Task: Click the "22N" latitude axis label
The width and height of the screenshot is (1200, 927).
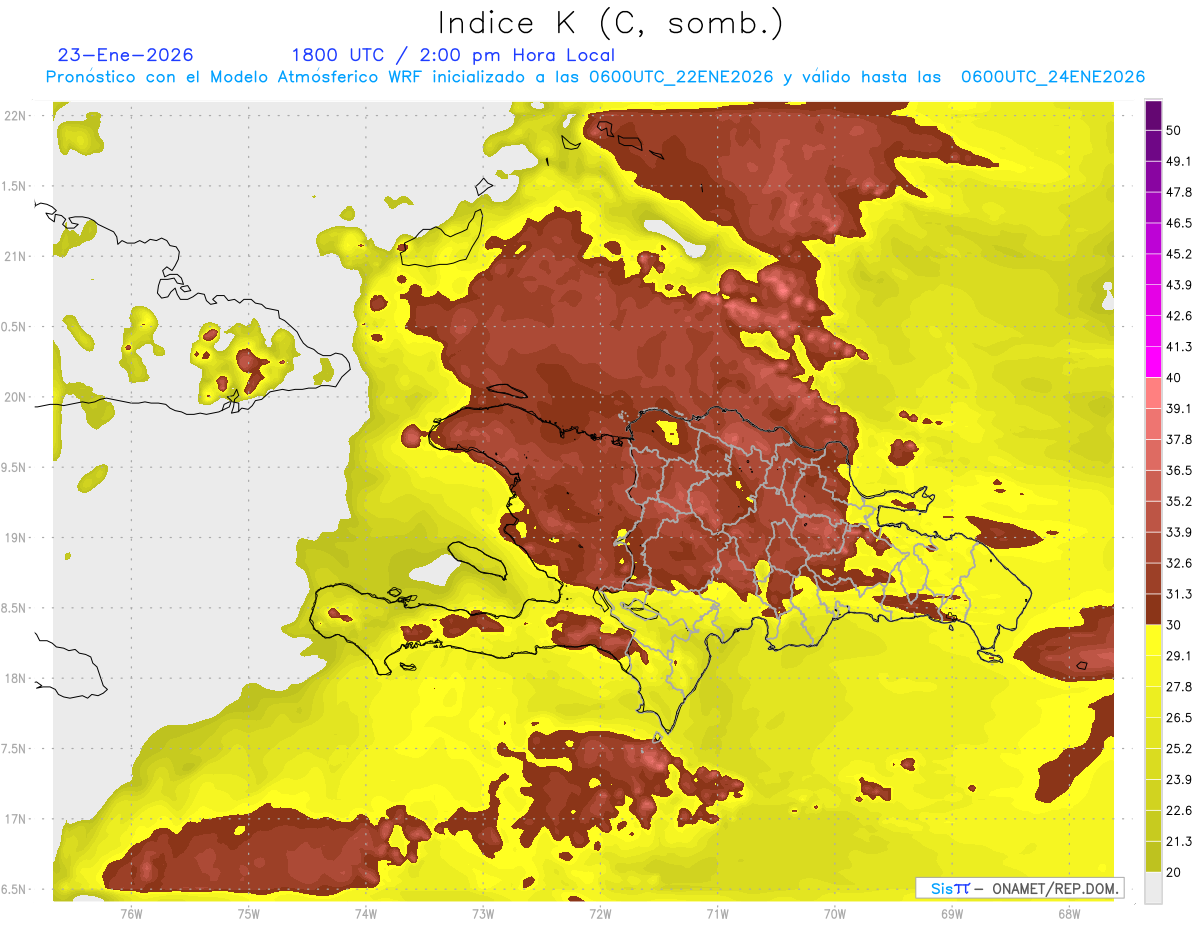Action: (15, 116)
